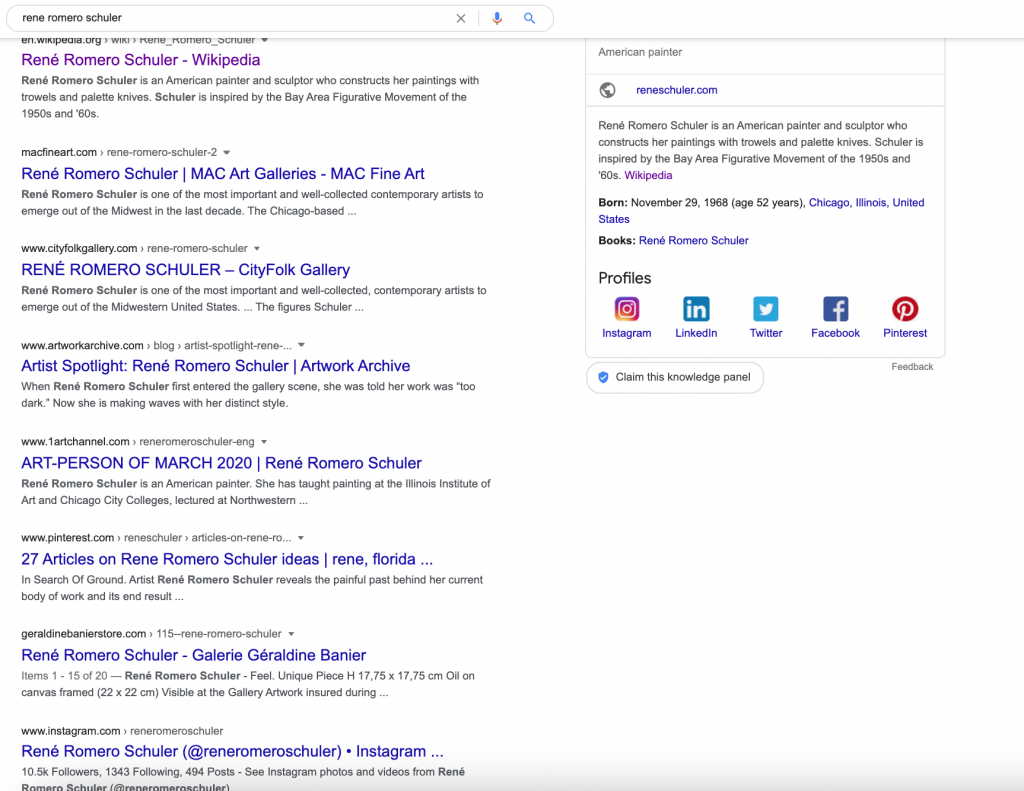Click the shield icon on Claim this knowledge panel

click(x=603, y=377)
